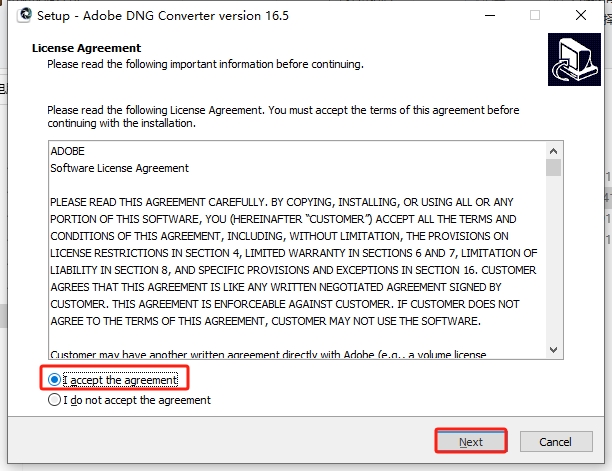Viewport: 612px width, 471px height.
Task: Minimize the setup window
Action: 490,15
